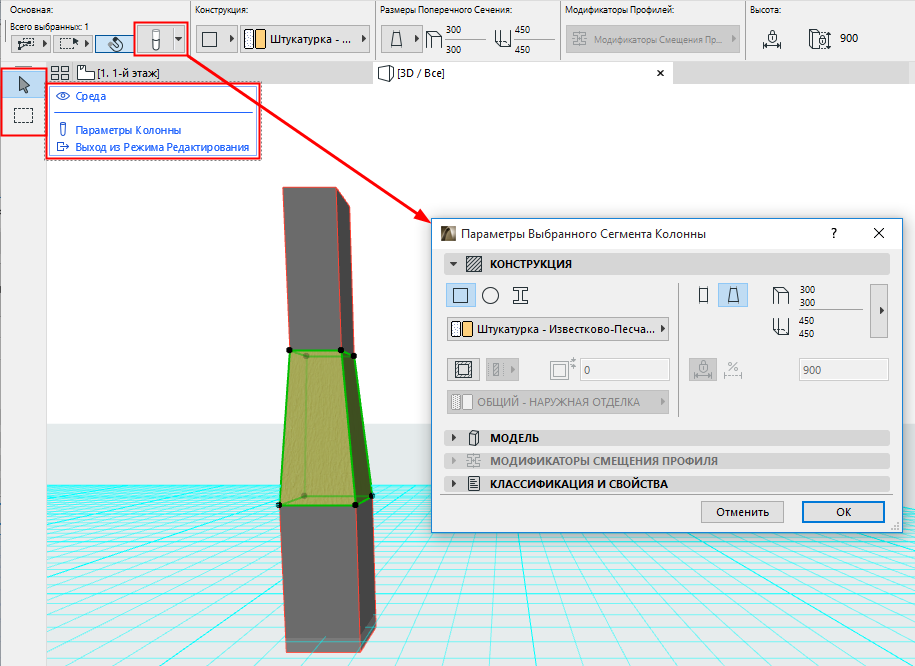Click the veneer thickness field showing 0
The width and height of the screenshot is (915, 666).
coord(624,370)
